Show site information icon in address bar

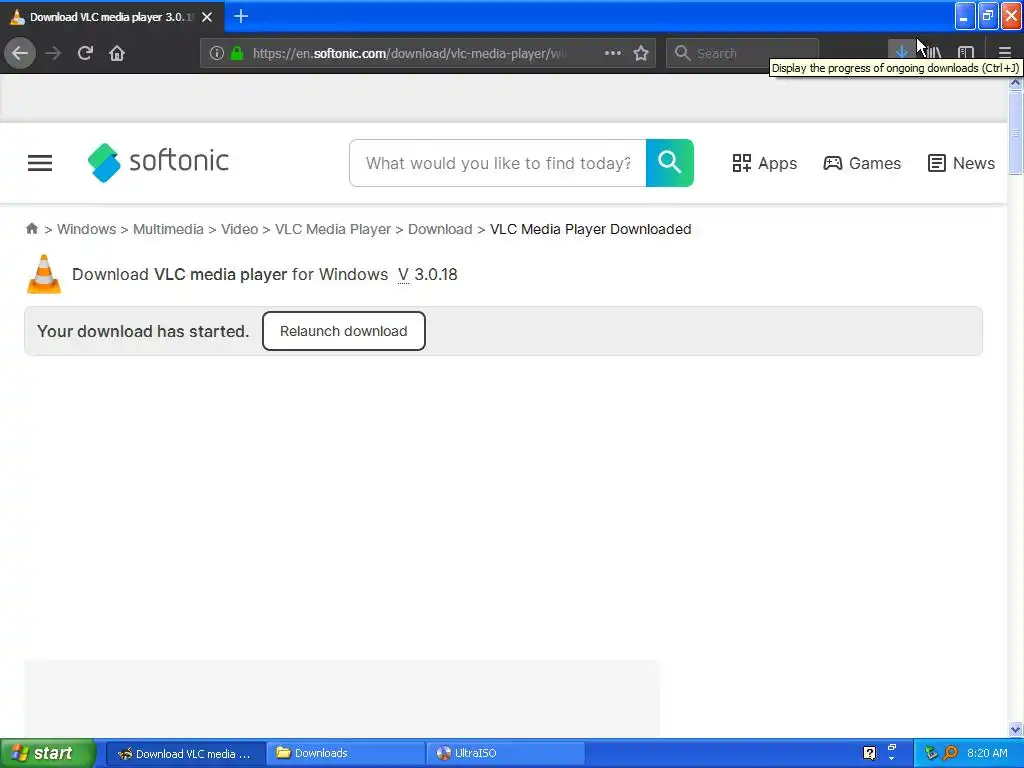(217, 53)
